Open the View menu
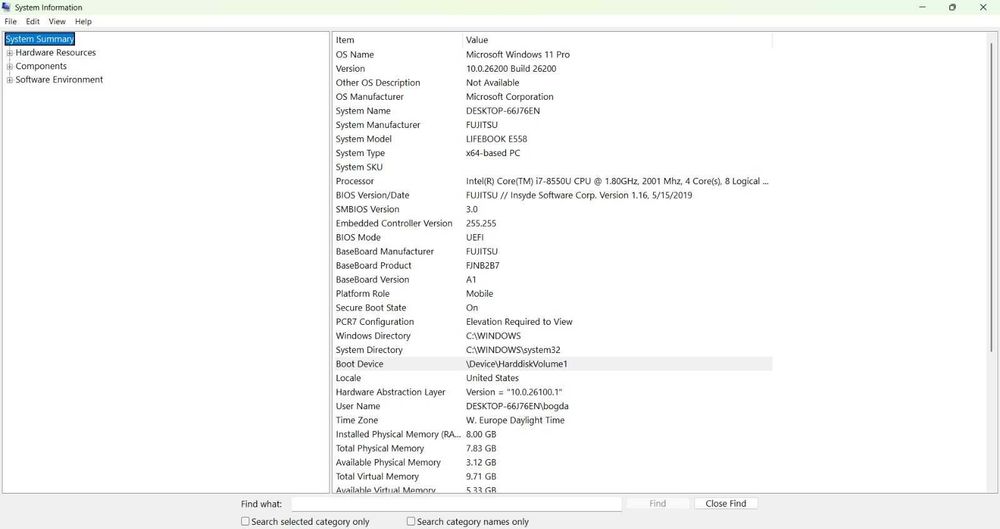1000x529 pixels. (x=57, y=21)
